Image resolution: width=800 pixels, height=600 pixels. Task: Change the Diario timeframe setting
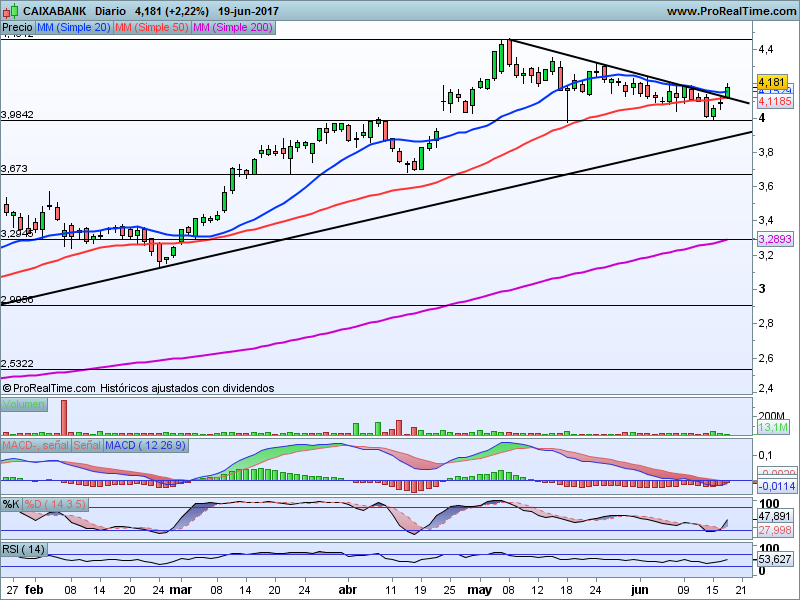tap(117, 11)
